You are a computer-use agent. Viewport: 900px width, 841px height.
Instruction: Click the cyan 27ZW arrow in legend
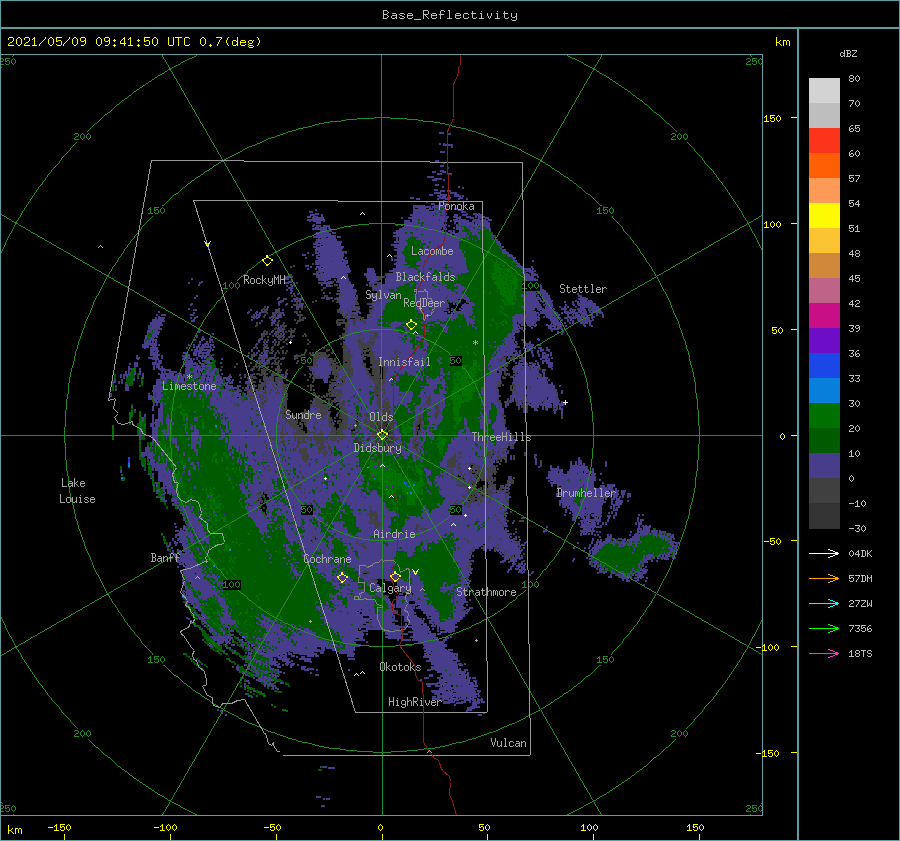click(x=824, y=603)
